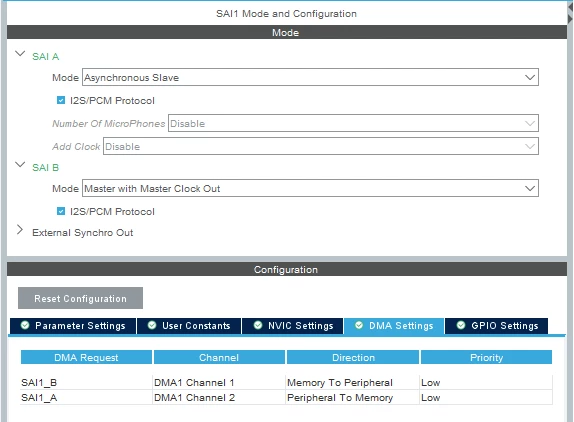Open the Number Of MicroPhones dropdown
574x422 pixels.
[x=353, y=123]
